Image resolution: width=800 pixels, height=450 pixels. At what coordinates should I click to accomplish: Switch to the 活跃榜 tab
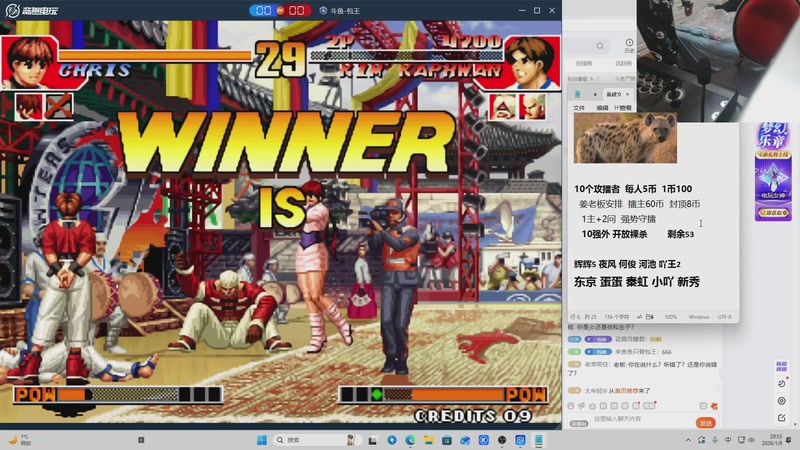(x=623, y=64)
